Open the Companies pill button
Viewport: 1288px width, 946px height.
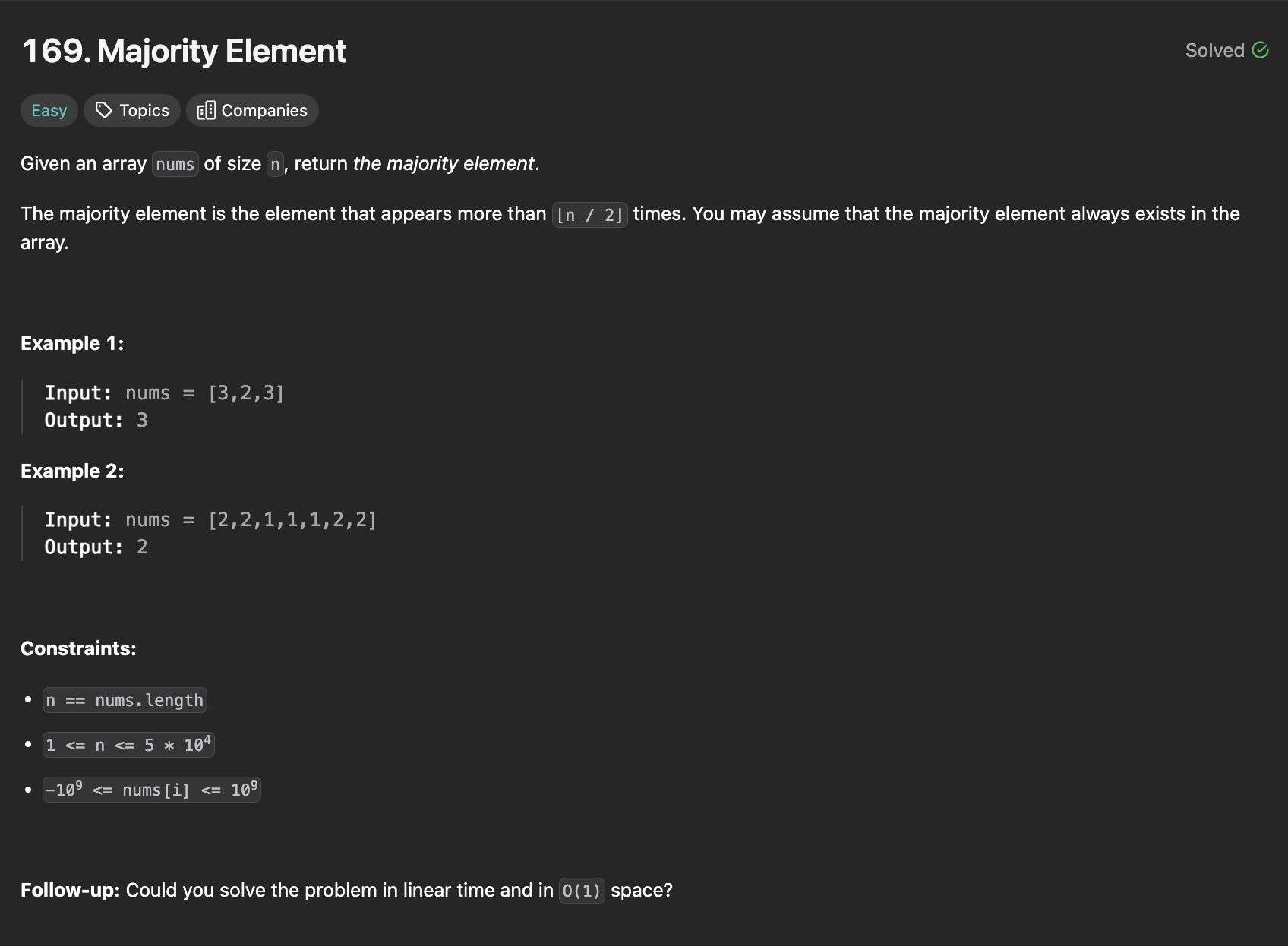(x=252, y=110)
